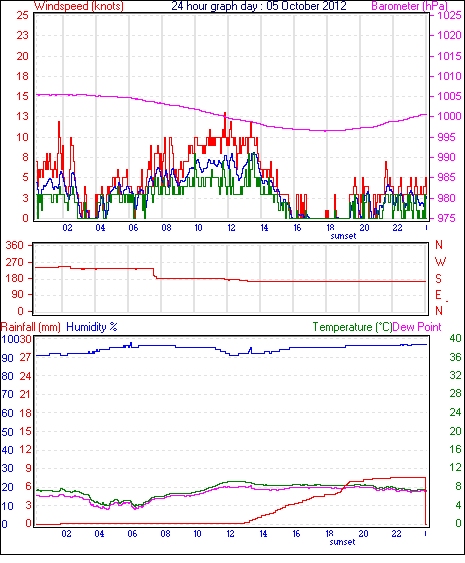Click the Humidity % legend label
Image resolution: width=465 pixels, height=563 pixels.
click(92, 327)
